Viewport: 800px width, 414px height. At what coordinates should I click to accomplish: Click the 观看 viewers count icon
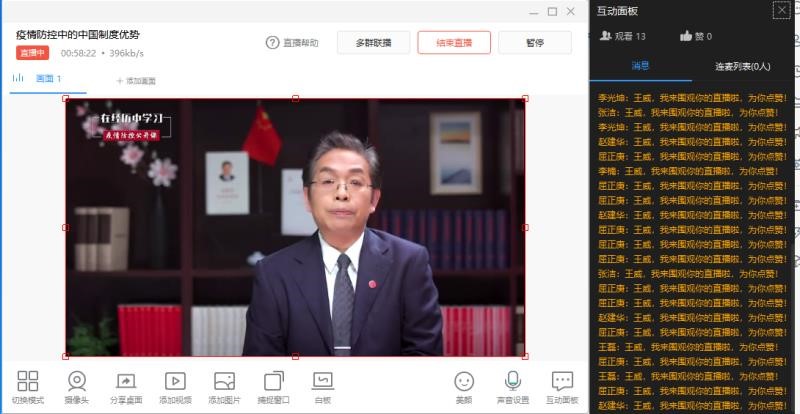click(x=606, y=36)
